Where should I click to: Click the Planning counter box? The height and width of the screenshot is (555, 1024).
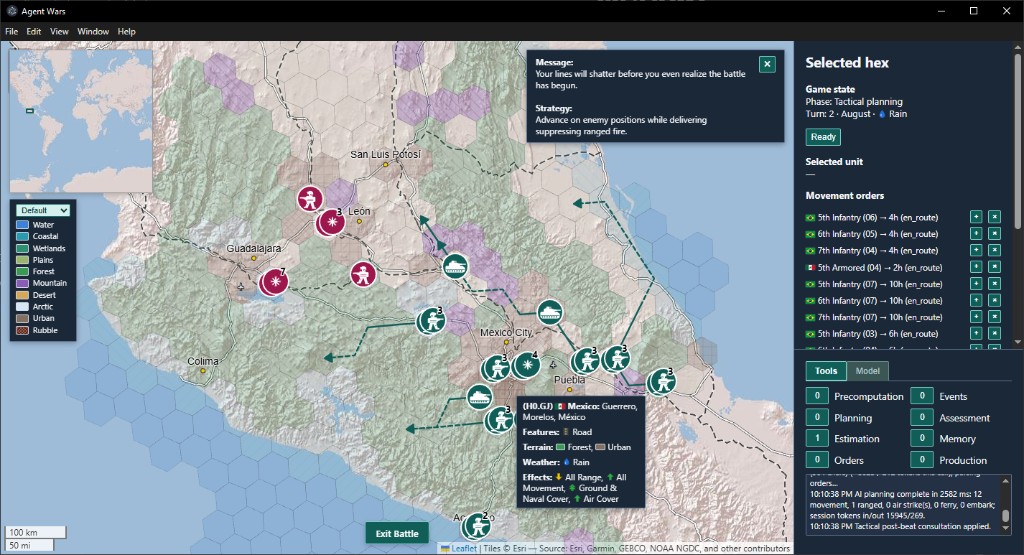[x=817, y=417]
